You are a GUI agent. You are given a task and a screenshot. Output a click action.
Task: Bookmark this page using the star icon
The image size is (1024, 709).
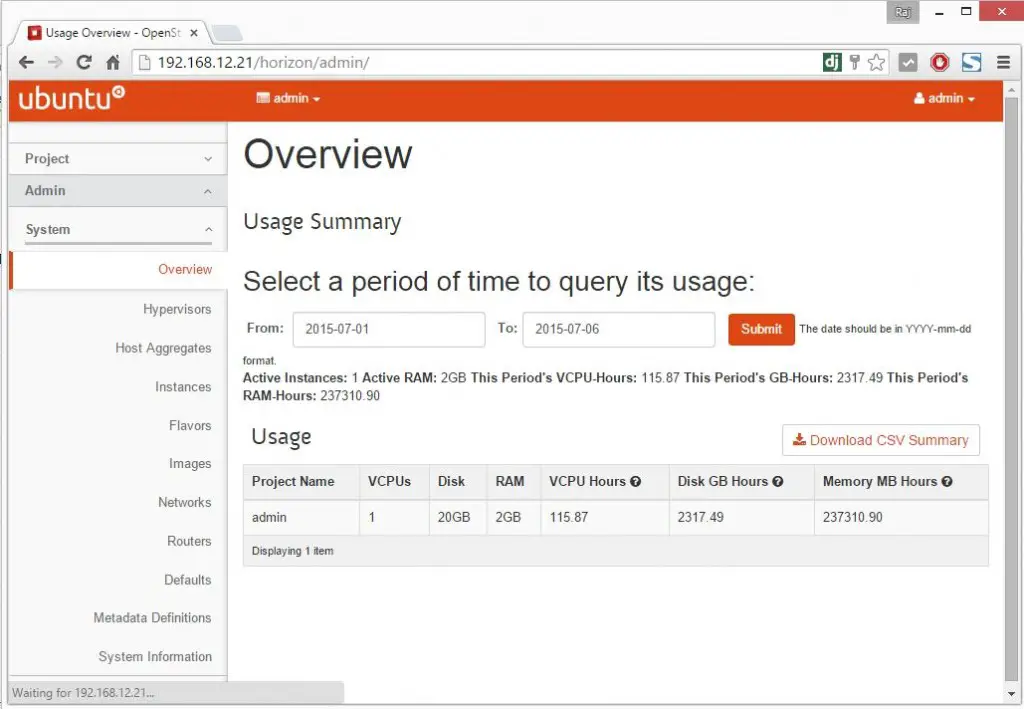[x=877, y=62]
